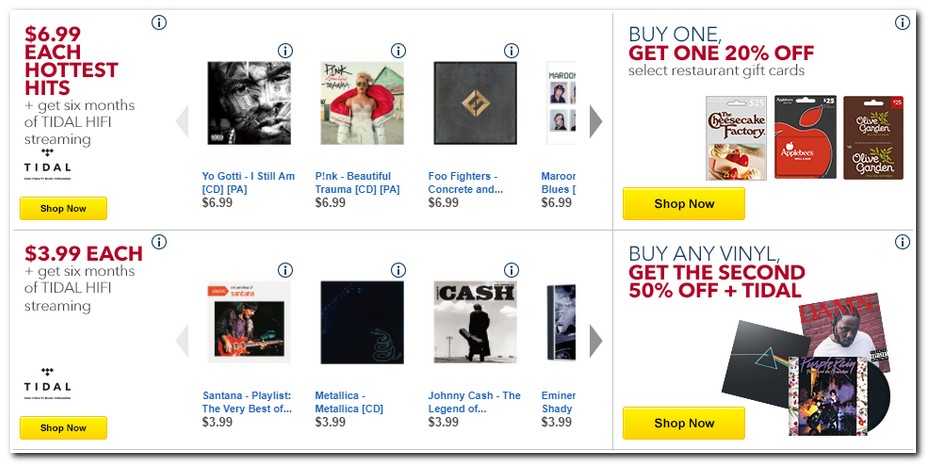Click Shop Now for vinyl offer
This screenshot has width=927, height=464.
click(x=684, y=423)
